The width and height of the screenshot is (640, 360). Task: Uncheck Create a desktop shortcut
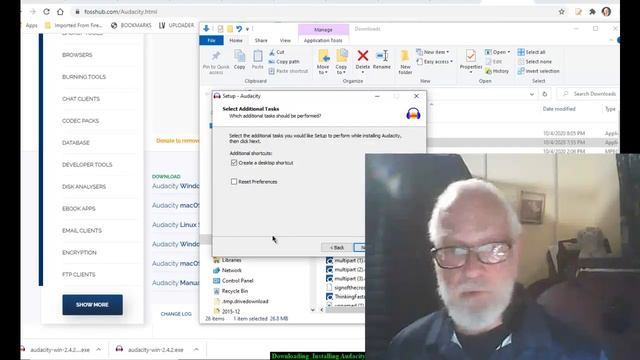(x=234, y=163)
